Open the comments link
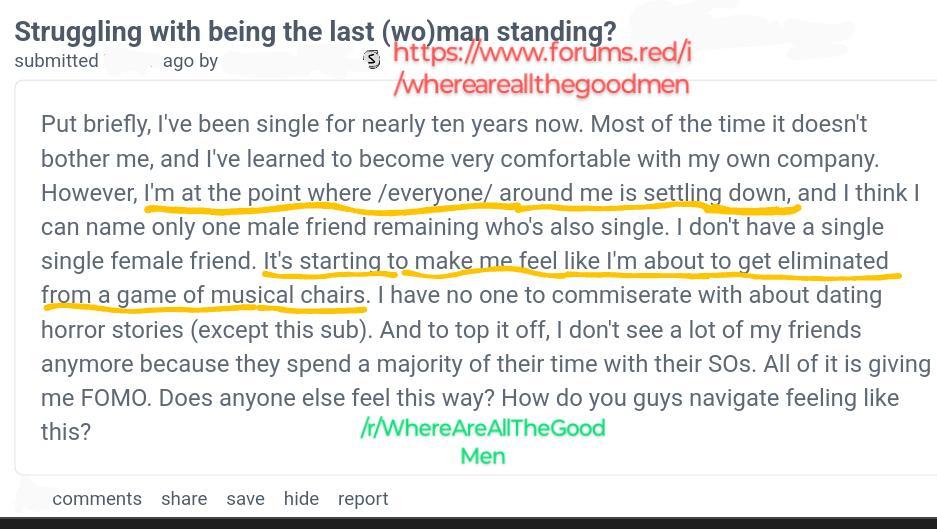Viewport: 937px width, 529px height. (97, 499)
